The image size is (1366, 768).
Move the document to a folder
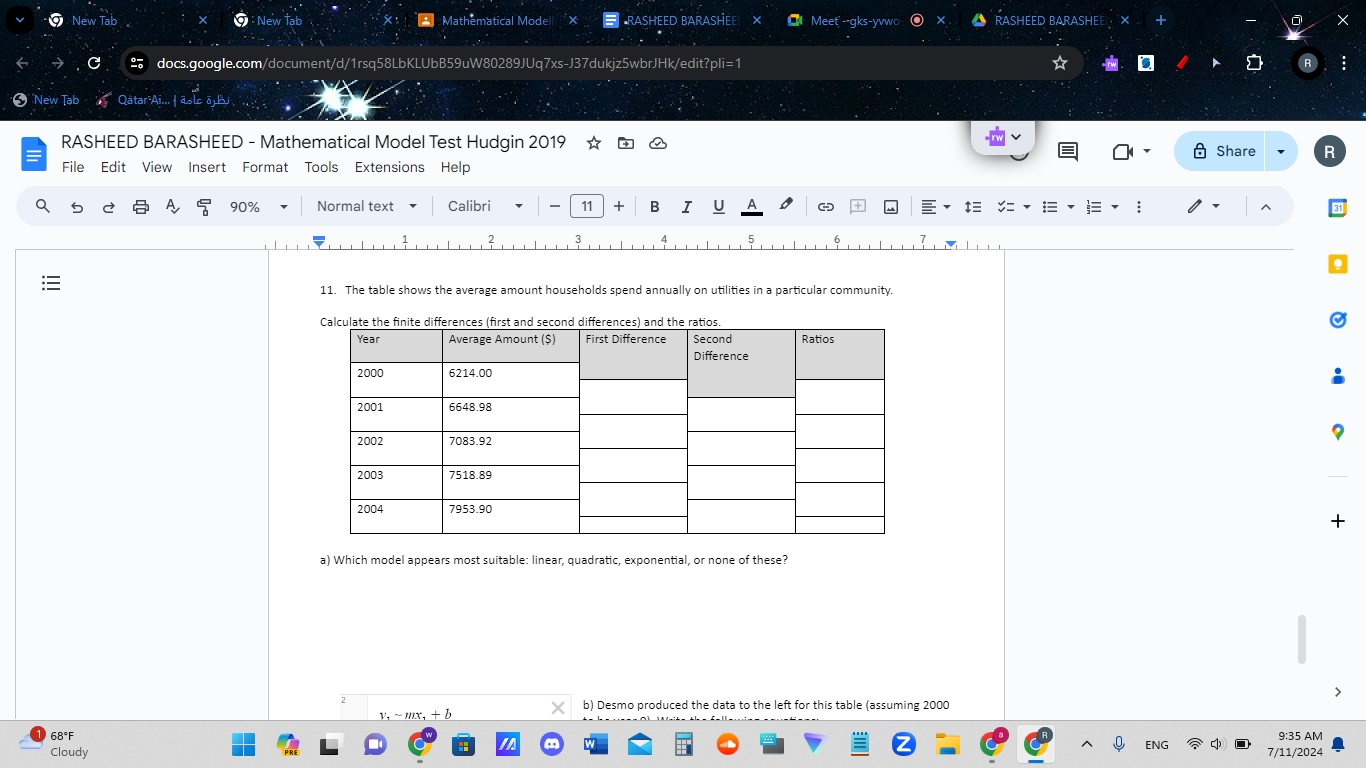click(x=626, y=143)
